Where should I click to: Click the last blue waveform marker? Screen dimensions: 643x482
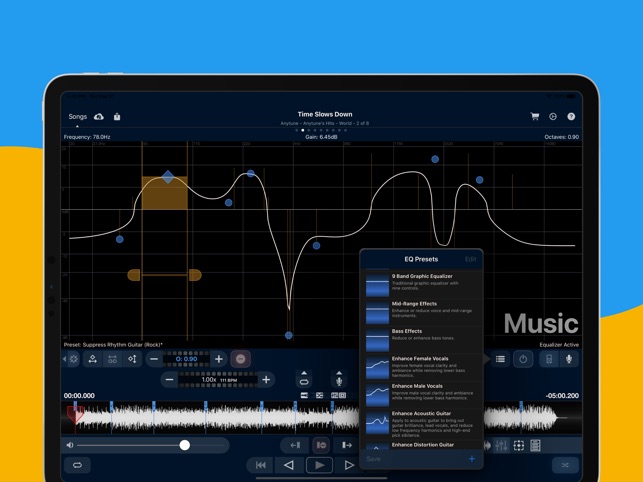[x=521, y=406]
